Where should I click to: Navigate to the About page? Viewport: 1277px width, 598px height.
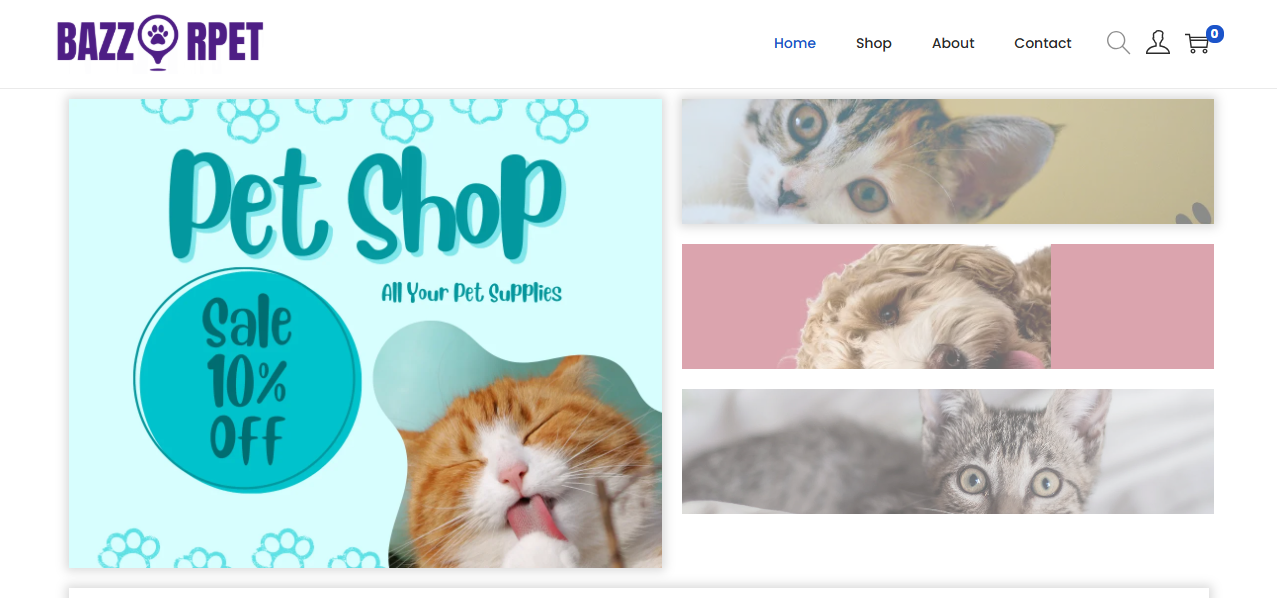tap(953, 43)
